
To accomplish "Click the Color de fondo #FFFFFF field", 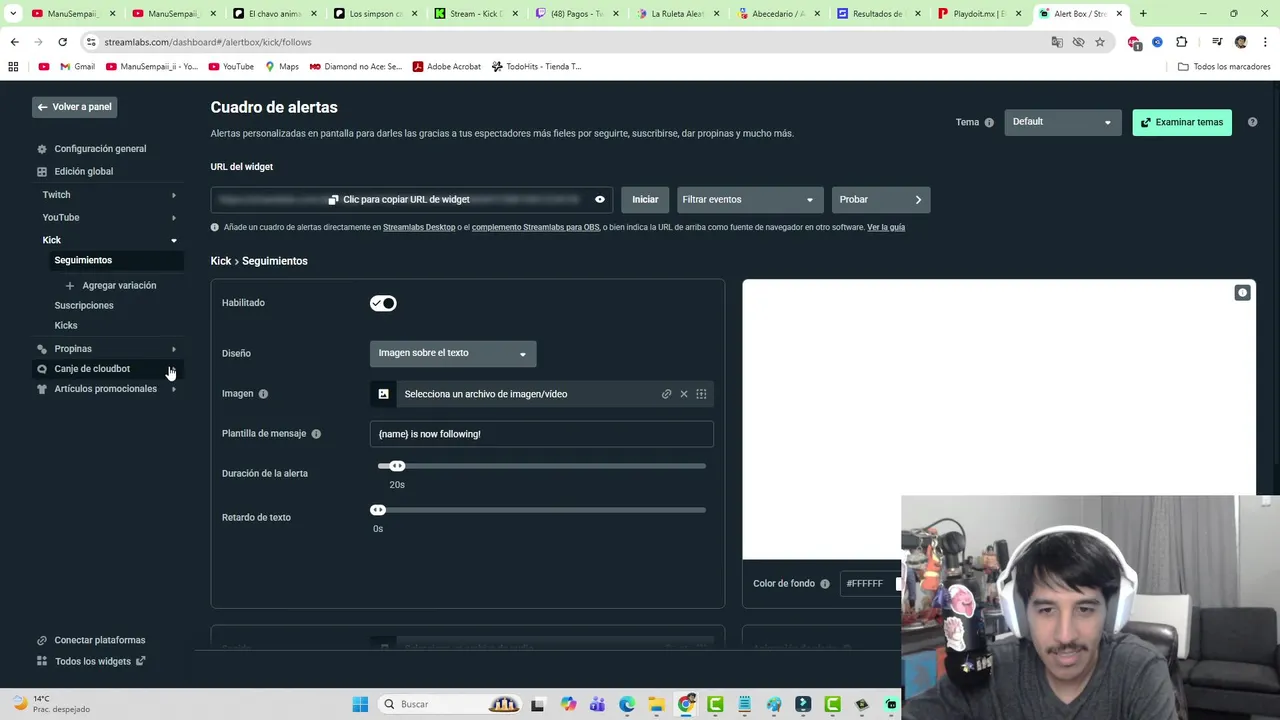I will pyautogui.click(x=870, y=584).
